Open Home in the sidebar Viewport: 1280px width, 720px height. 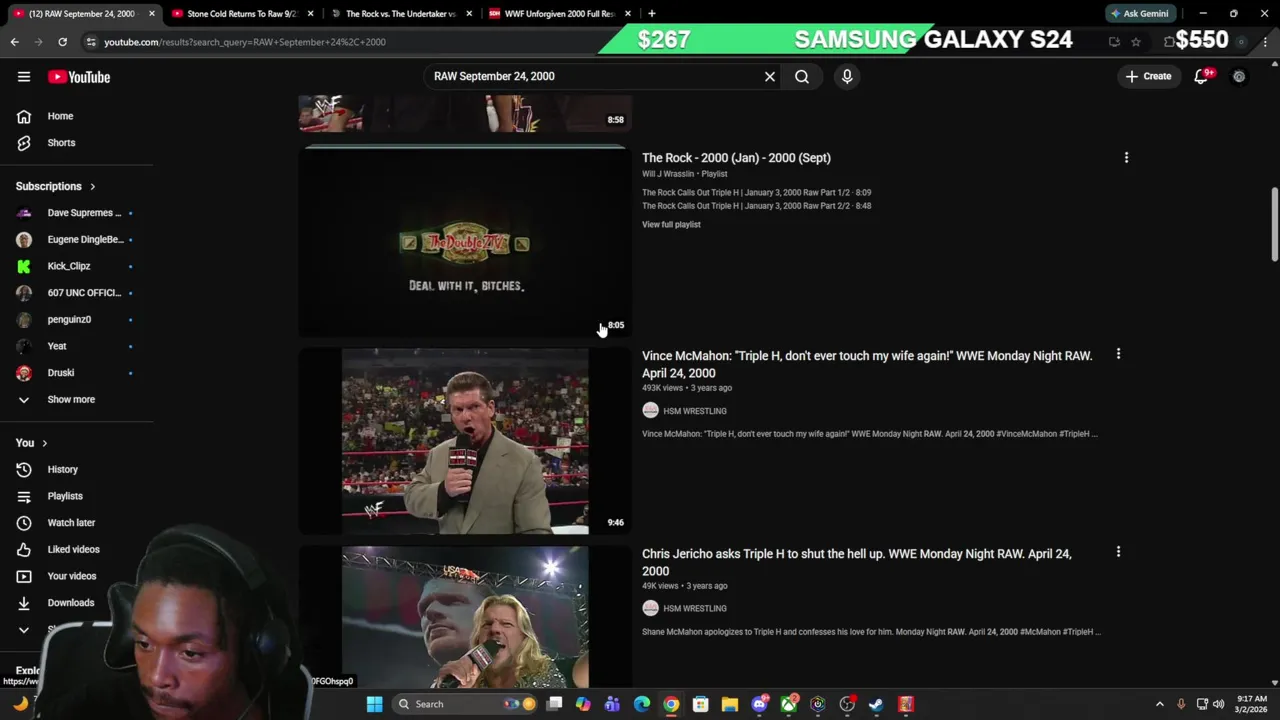60,116
